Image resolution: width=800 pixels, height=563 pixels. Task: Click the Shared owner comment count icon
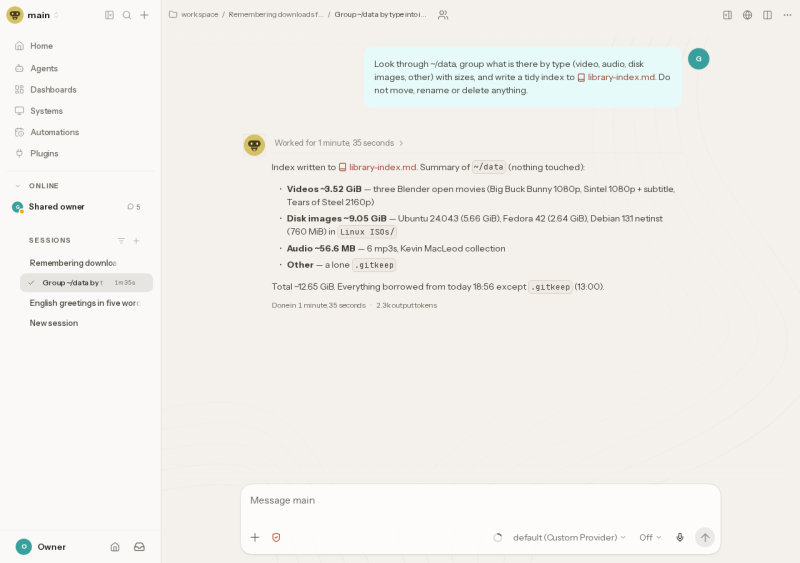(x=131, y=207)
